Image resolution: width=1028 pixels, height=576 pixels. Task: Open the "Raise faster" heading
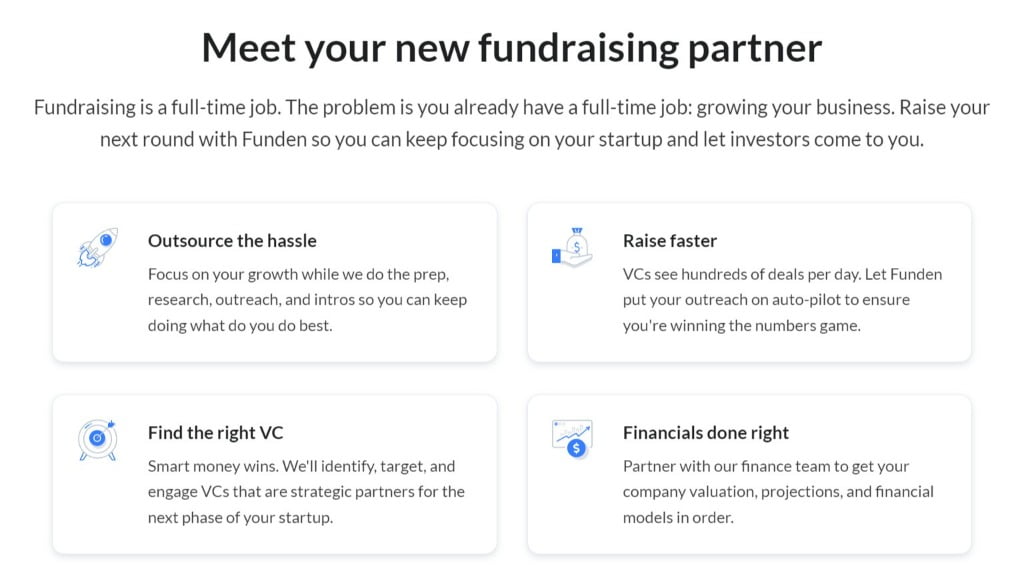click(670, 241)
